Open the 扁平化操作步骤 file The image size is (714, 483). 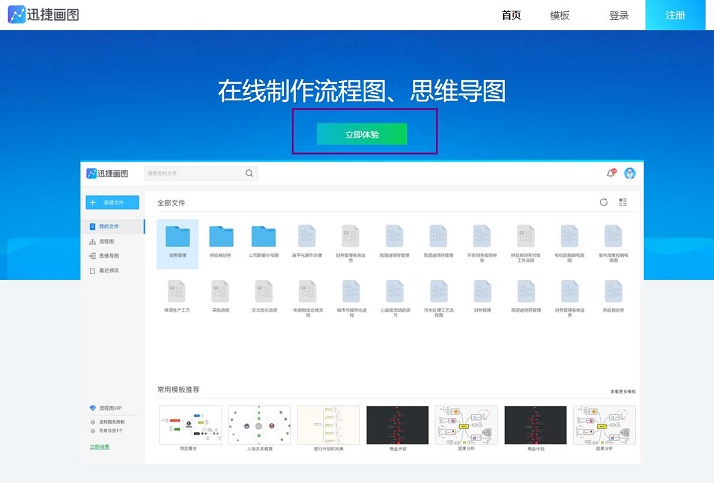[307, 241]
